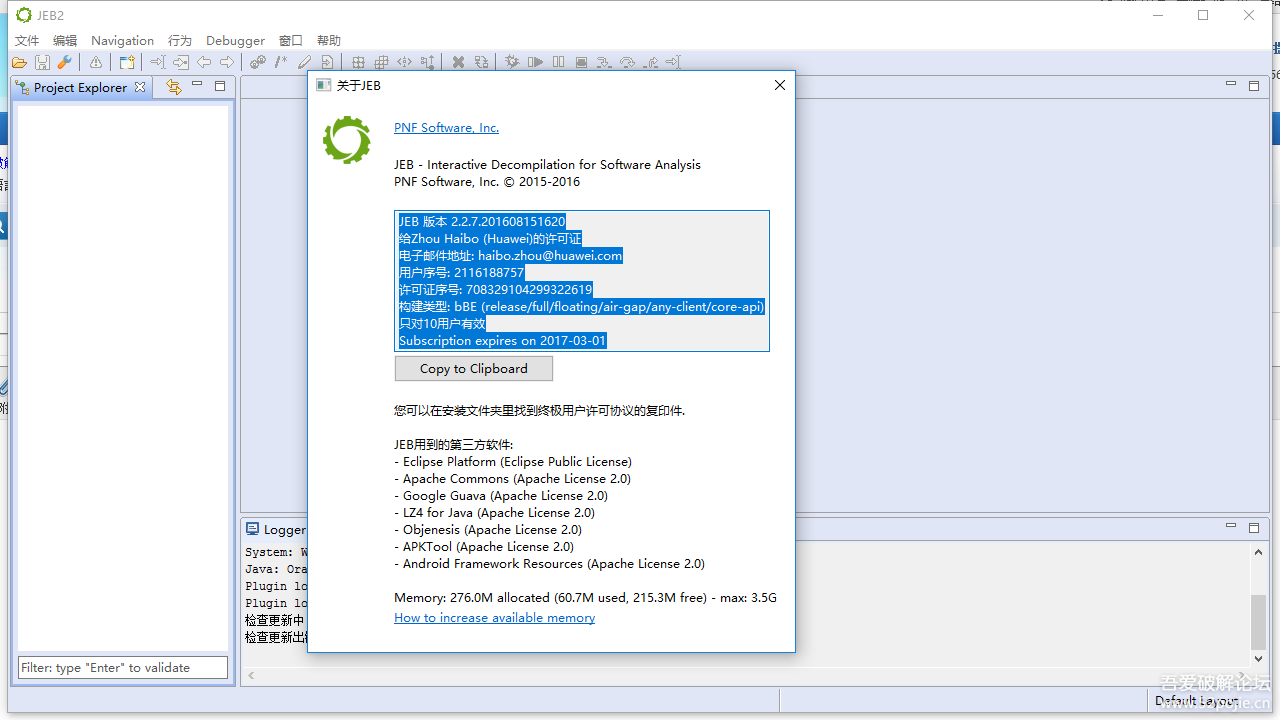1280x720 pixels.
Task: Click the debugger Step Into icon
Action: pyautogui.click(x=604, y=63)
